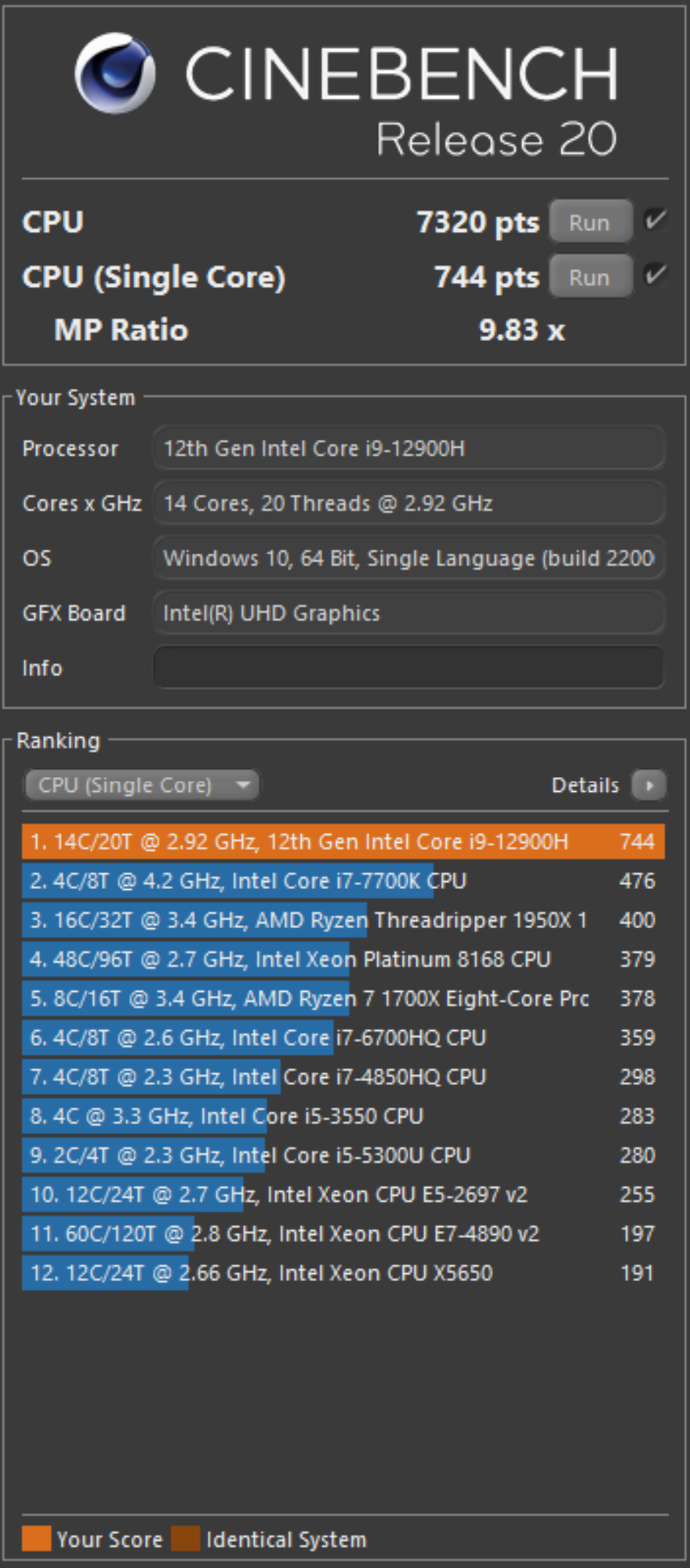This screenshot has width=690, height=1568.
Task: Click the OS information field
Action: [409, 558]
